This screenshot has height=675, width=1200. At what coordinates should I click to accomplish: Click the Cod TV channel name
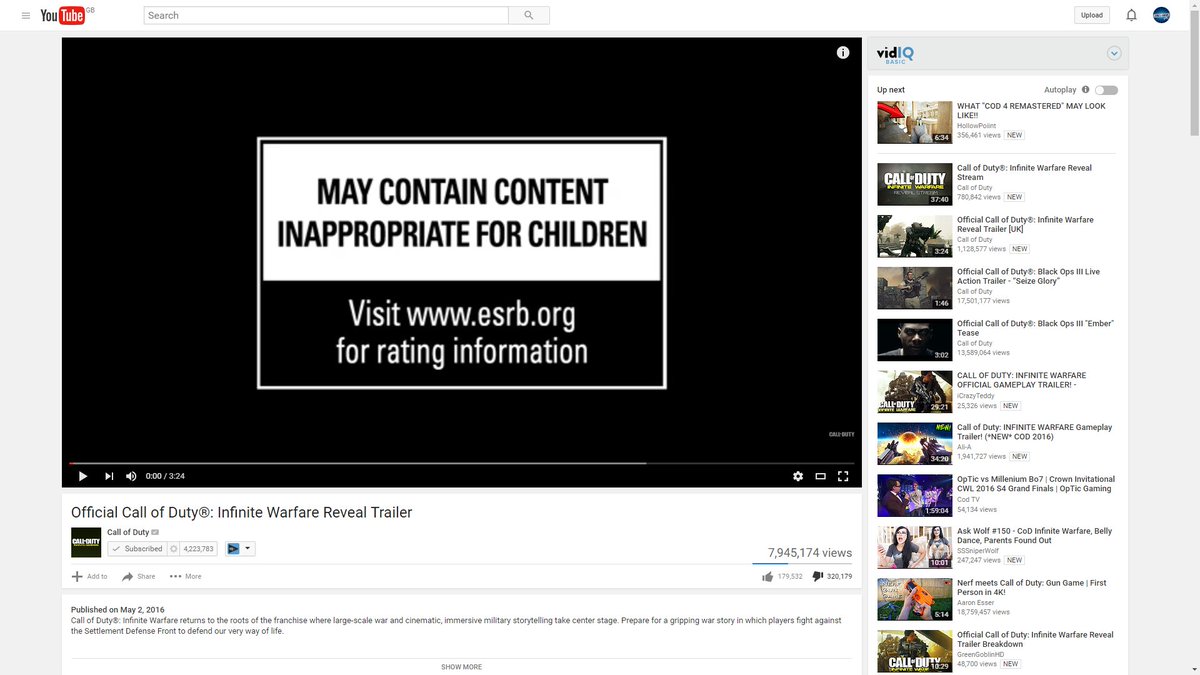968,498
